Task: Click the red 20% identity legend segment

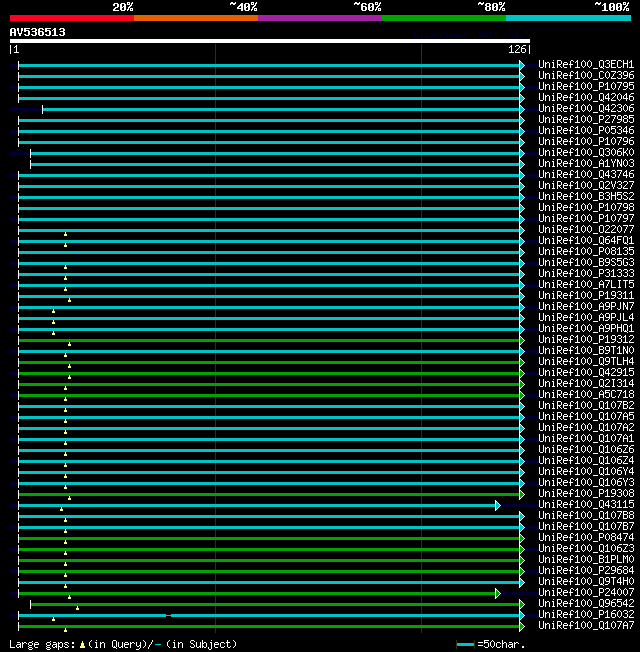Action: [x=72, y=18]
